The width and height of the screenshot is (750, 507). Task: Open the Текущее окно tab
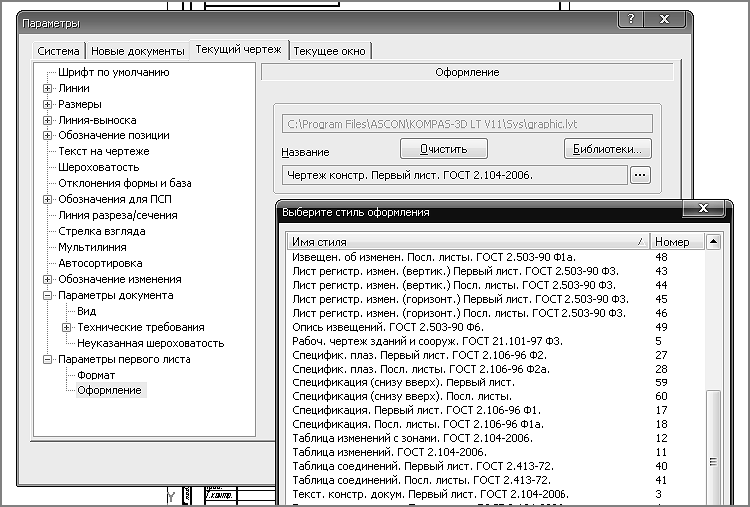tap(330, 51)
